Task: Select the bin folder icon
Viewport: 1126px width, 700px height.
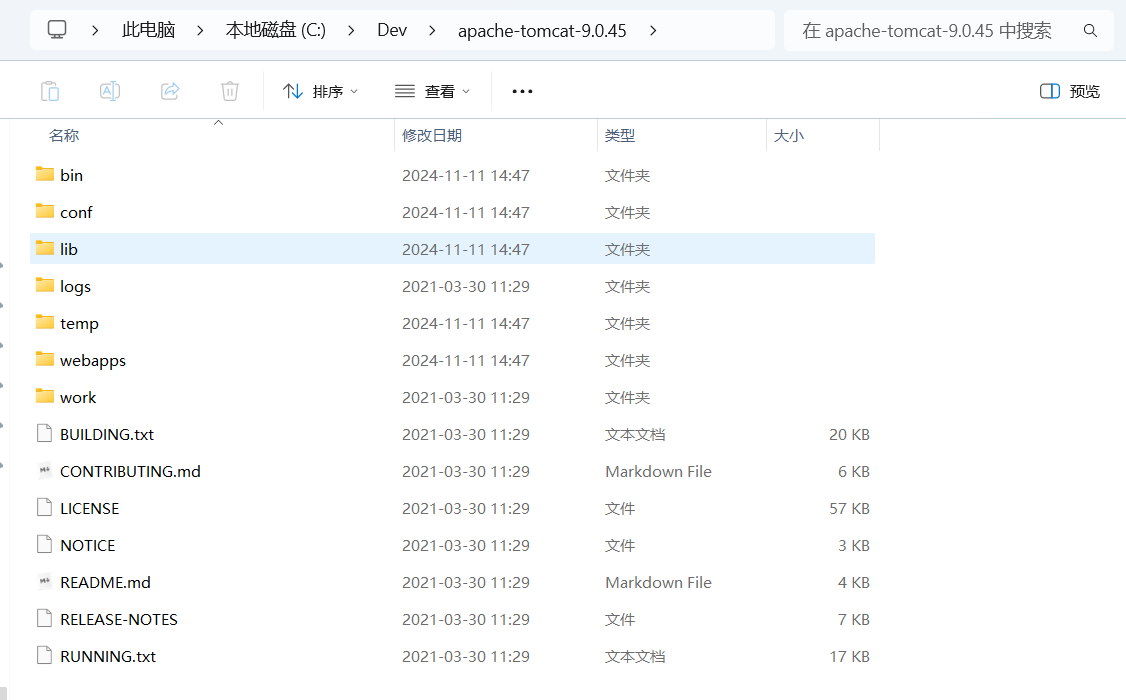Action: (x=45, y=174)
